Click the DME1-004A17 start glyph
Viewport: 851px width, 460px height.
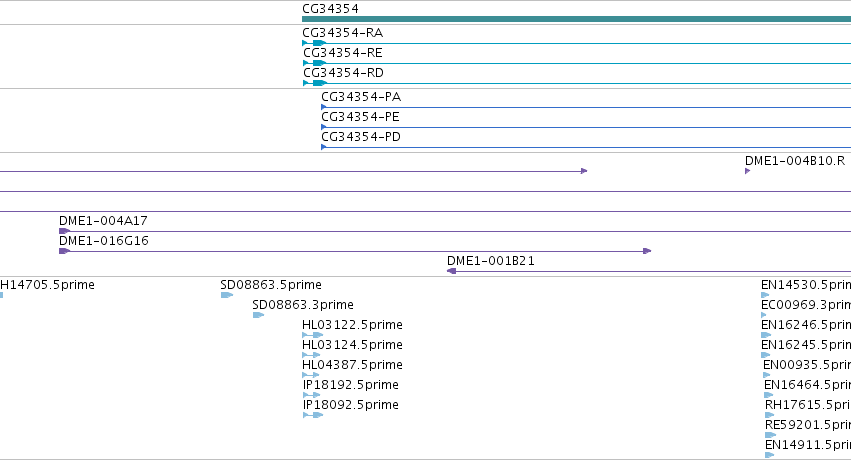click(65, 232)
